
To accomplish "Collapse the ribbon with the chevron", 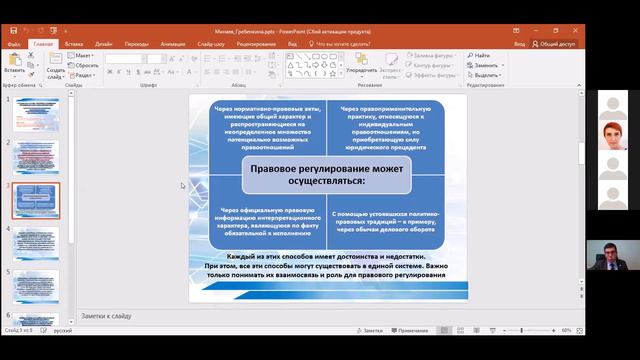I will click(x=579, y=85).
